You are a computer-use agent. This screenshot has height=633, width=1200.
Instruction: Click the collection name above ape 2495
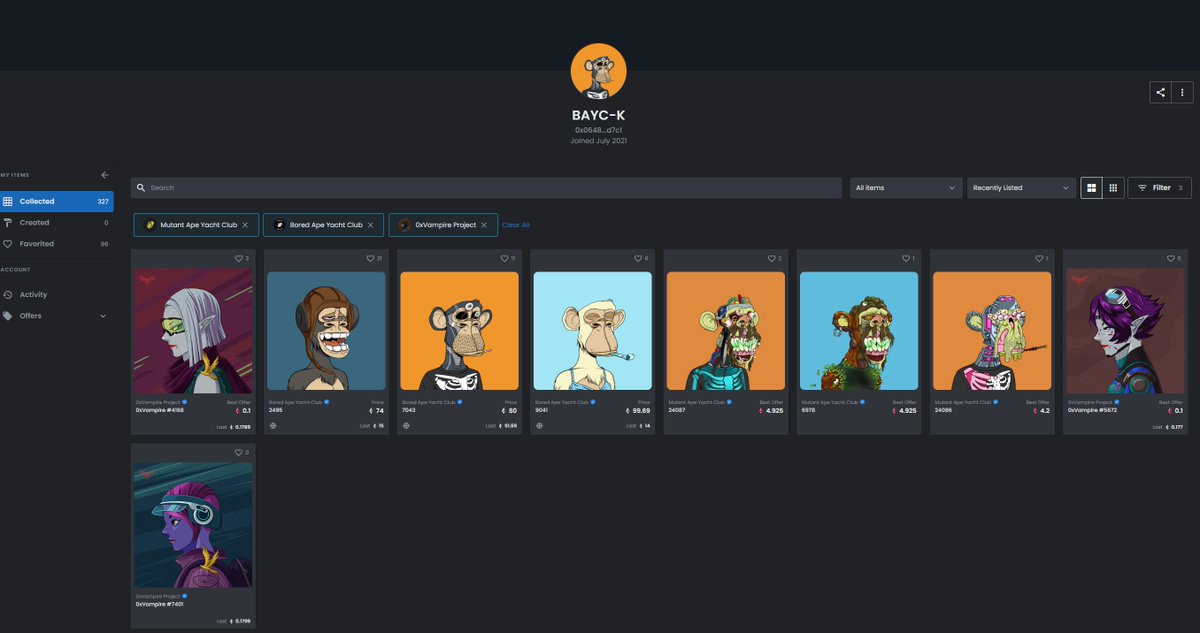coord(295,402)
